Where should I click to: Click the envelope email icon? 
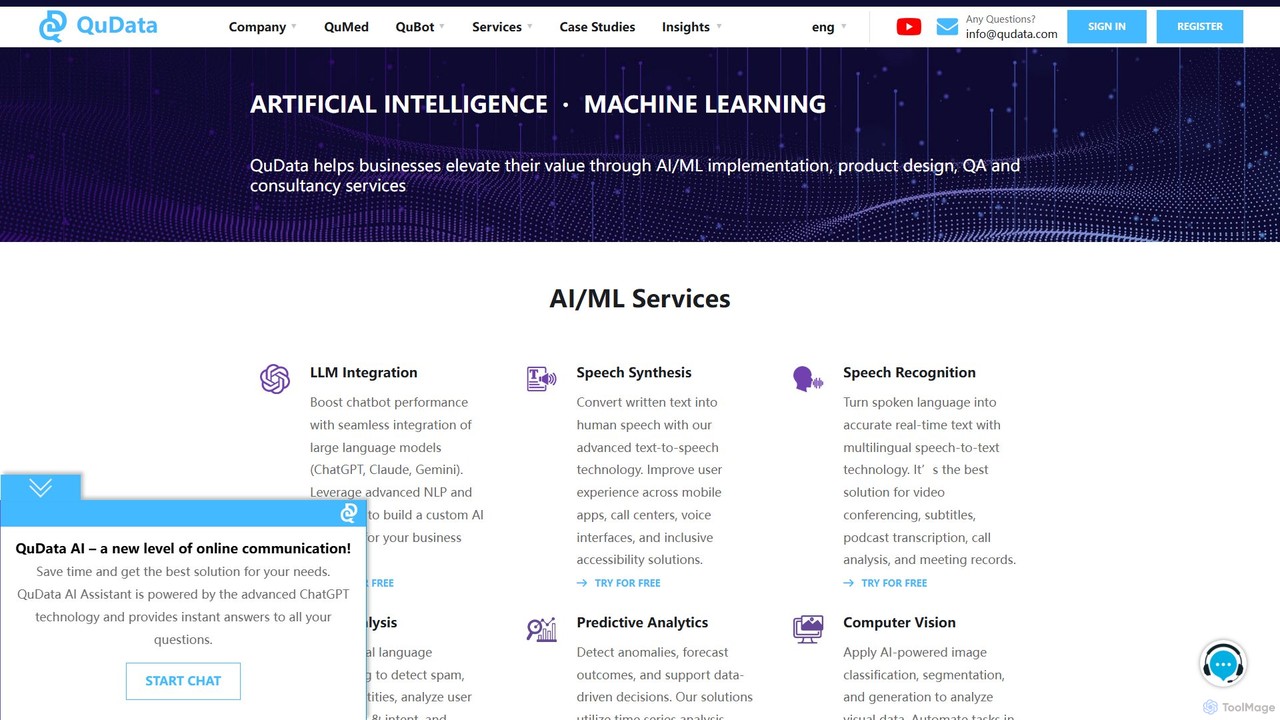click(x=947, y=27)
